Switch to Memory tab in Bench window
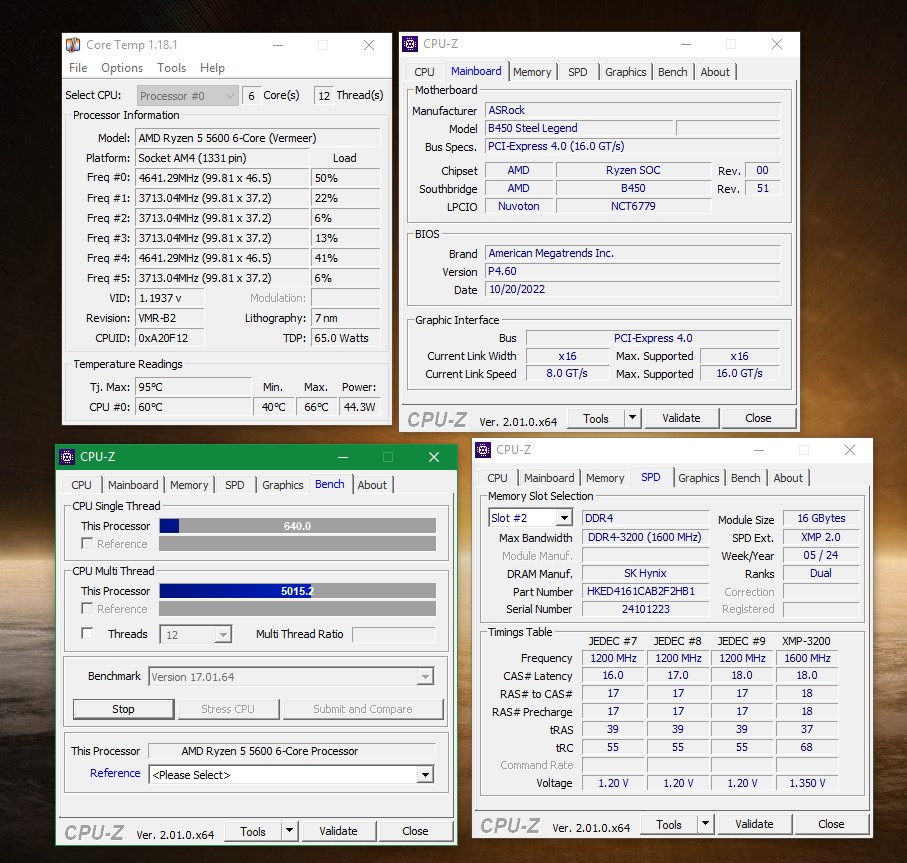 [189, 485]
